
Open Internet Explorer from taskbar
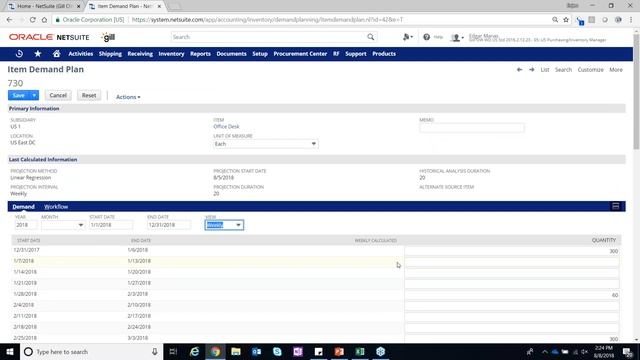pos(194,351)
